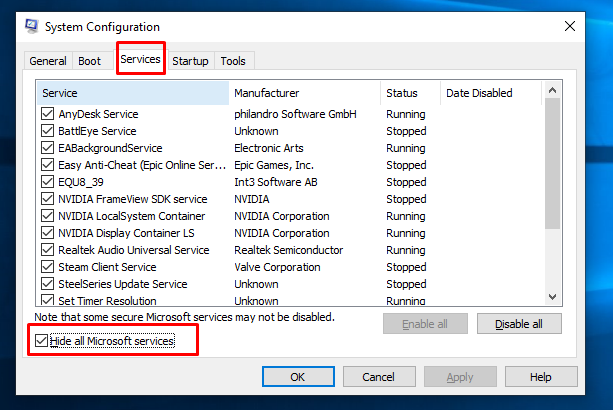Open Help for System Configuration
613x410 pixels.
click(541, 377)
